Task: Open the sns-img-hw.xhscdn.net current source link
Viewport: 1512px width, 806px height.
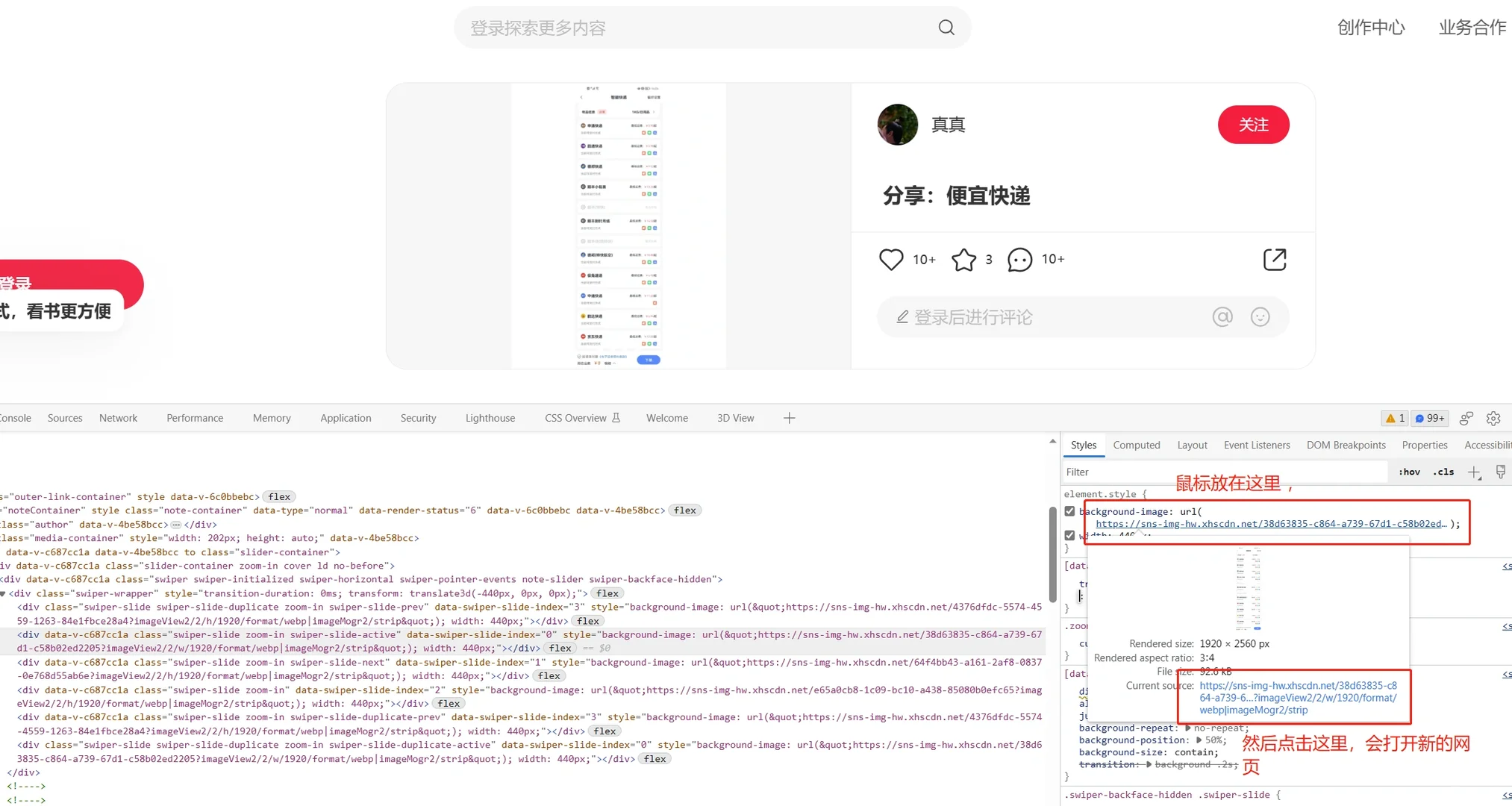Action: pos(1298,697)
